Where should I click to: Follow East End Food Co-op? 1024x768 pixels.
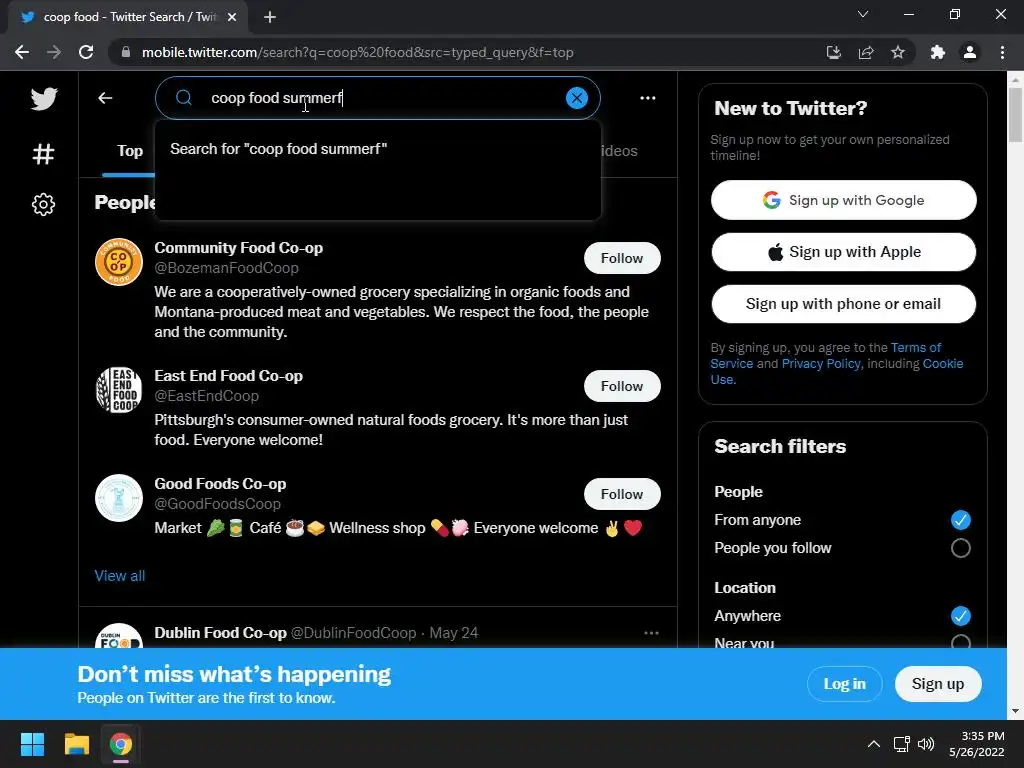622,386
